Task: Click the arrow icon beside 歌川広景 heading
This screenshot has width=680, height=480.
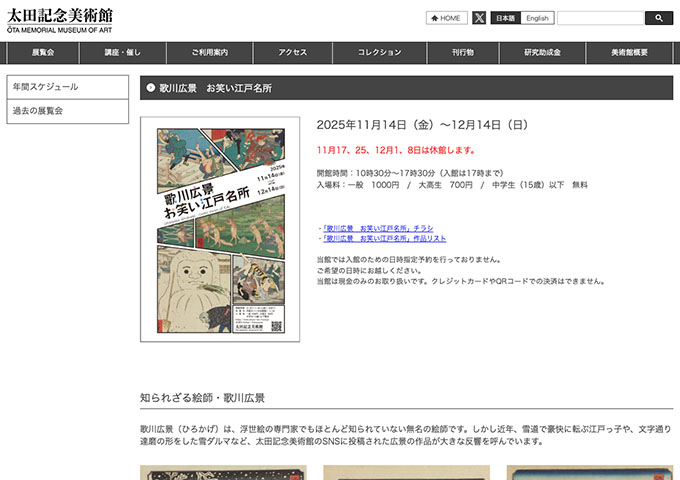Action: (x=150, y=88)
